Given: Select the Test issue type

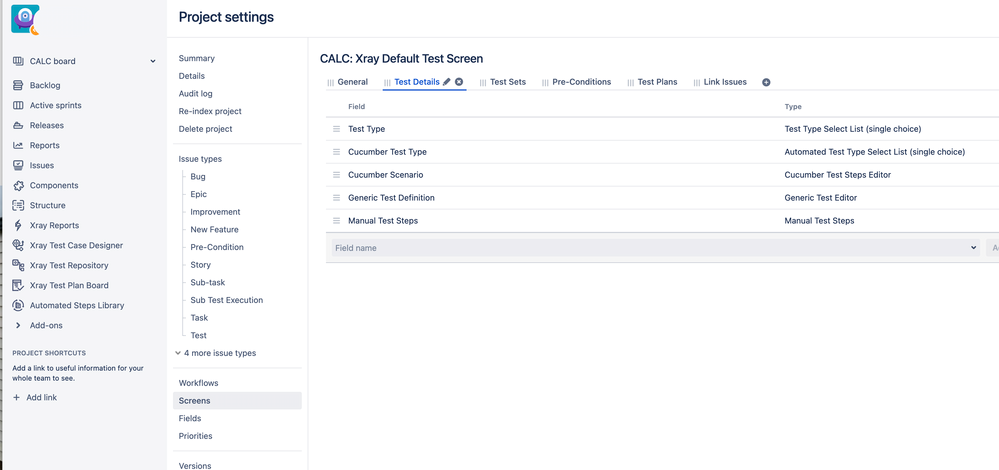Looking at the screenshot, I should pos(198,335).
